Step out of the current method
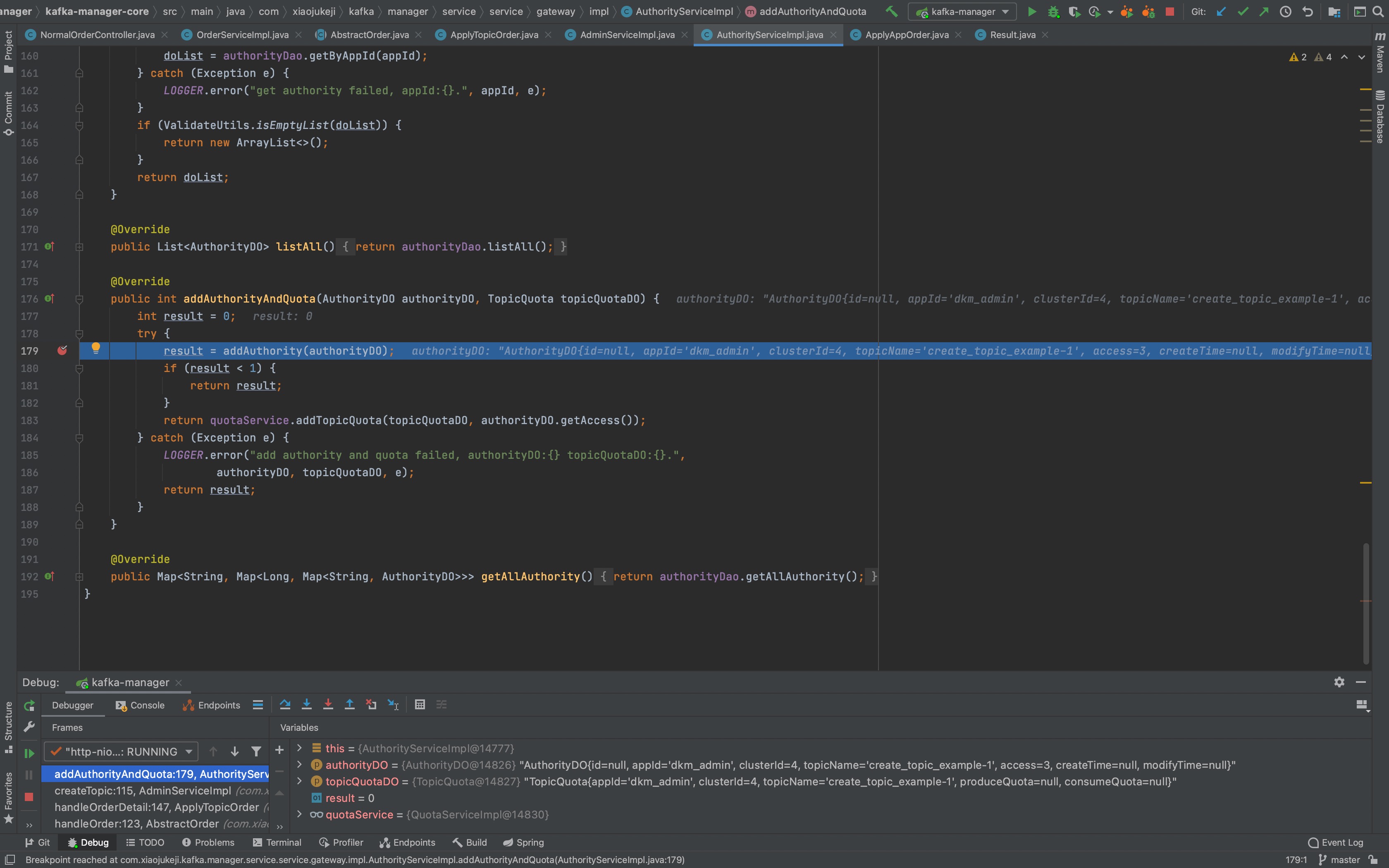1389x868 pixels. tap(350, 704)
